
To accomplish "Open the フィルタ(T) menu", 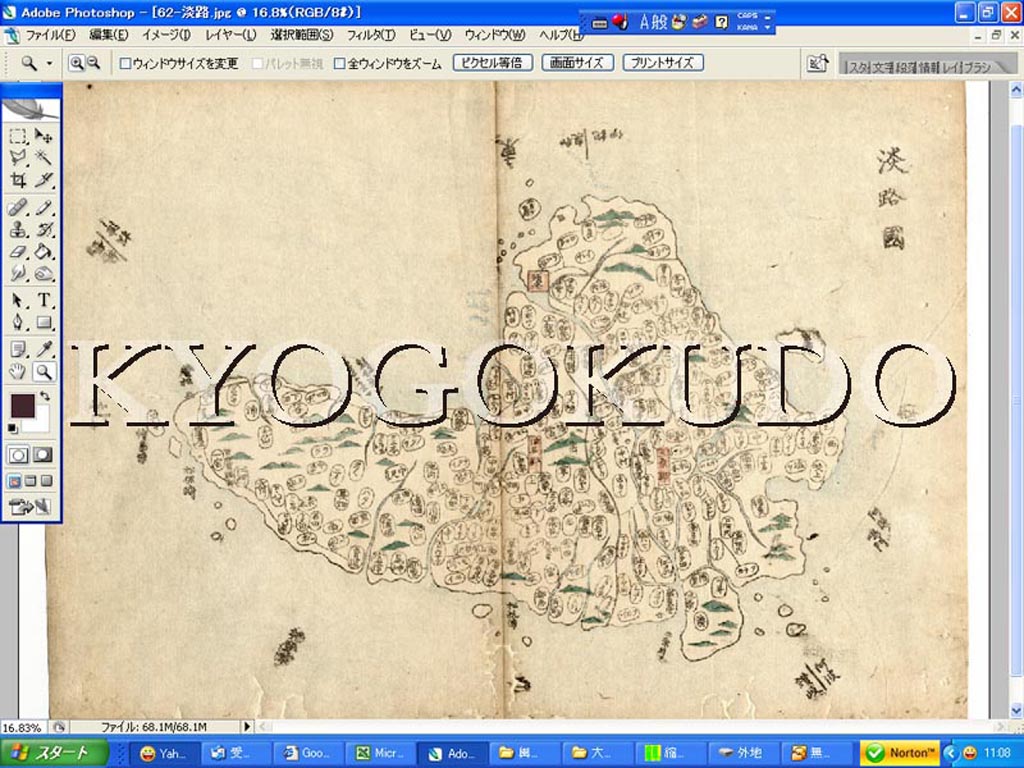I will pyautogui.click(x=370, y=35).
